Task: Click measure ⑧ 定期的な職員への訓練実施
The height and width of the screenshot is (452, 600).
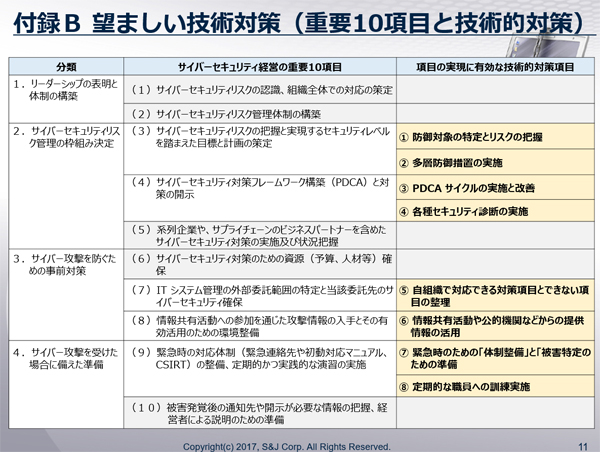Action: tap(495, 386)
